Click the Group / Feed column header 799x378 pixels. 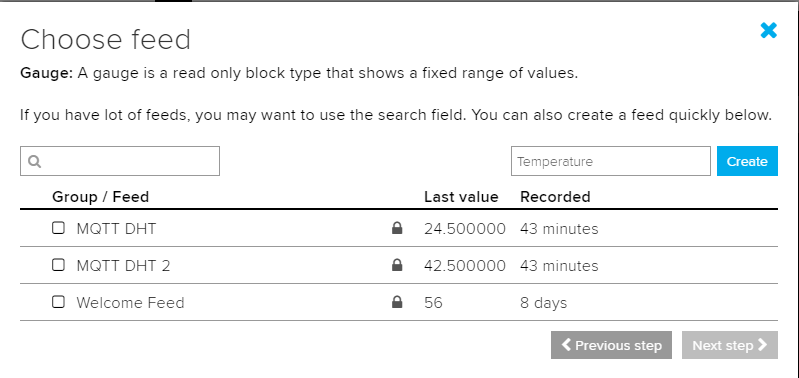pos(100,197)
